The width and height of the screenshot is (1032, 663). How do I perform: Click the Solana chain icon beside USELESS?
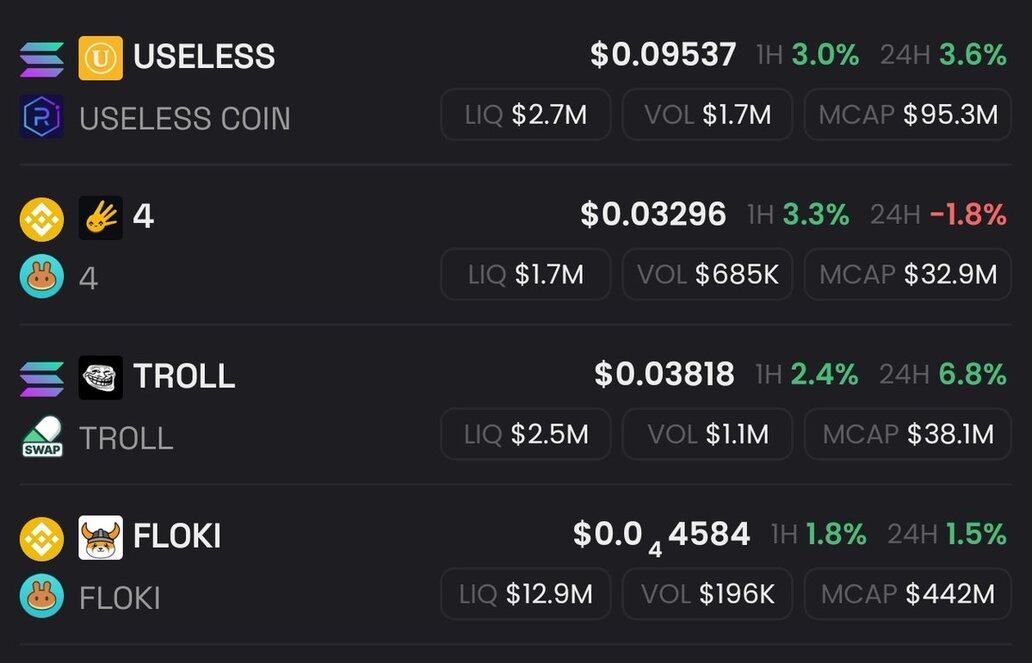point(41,58)
